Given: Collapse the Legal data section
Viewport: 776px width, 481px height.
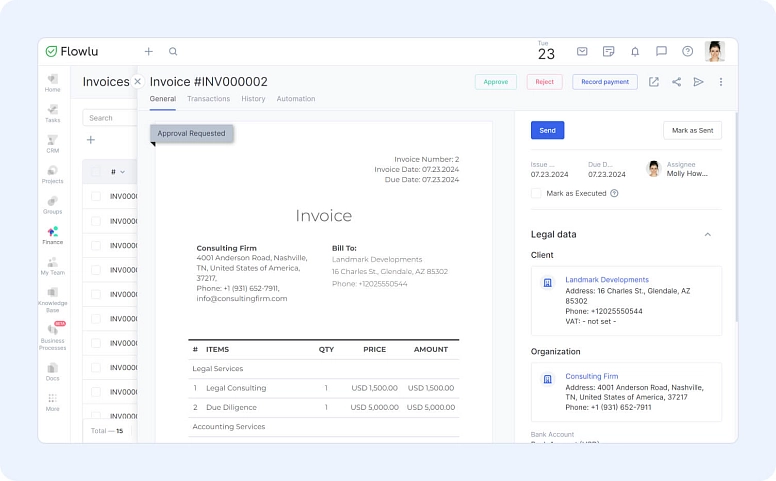Looking at the screenshot, I should pyautogui.click(x=708, y=234).
